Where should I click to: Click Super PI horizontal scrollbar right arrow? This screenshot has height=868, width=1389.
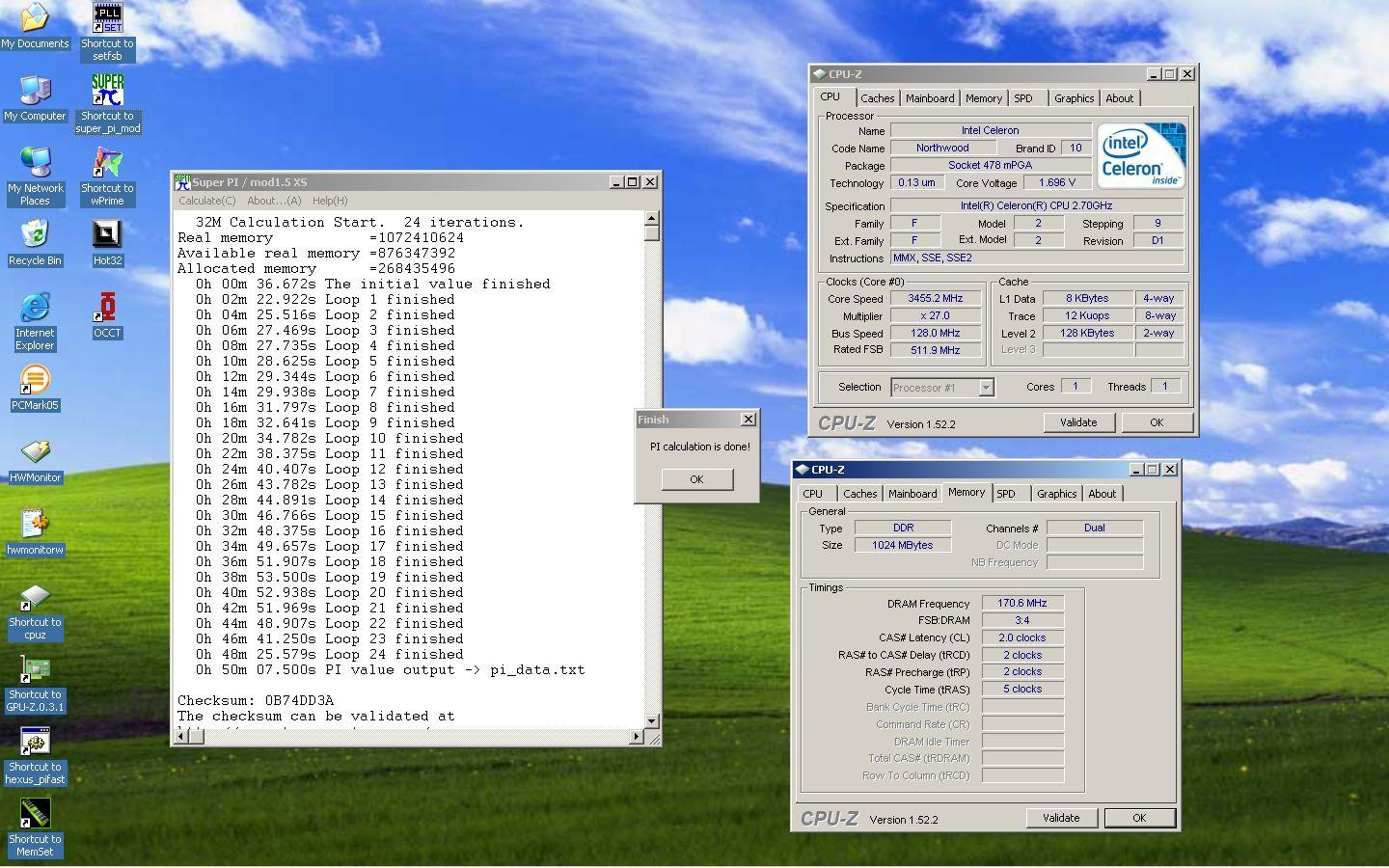[x=637, y=737]
